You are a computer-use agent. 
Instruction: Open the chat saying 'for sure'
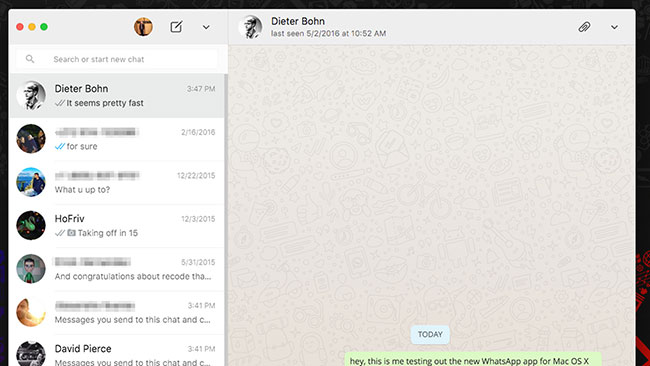(116, 139)
